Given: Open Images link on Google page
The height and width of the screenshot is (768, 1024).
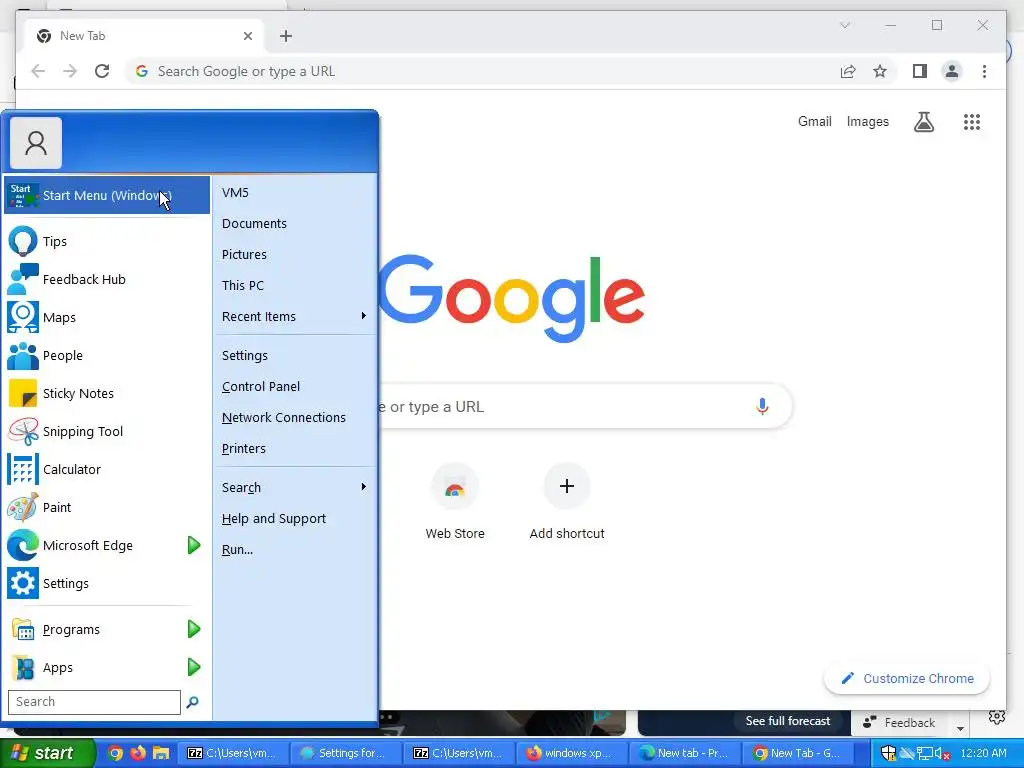Looking at the screenshot, I should (867, 121).
